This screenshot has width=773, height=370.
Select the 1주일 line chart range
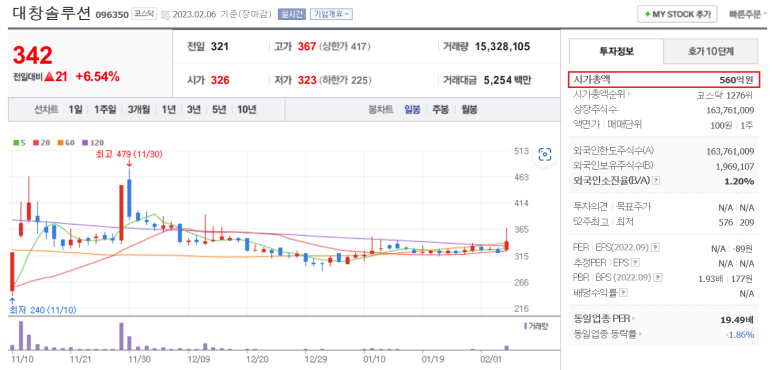pos(105,109)
